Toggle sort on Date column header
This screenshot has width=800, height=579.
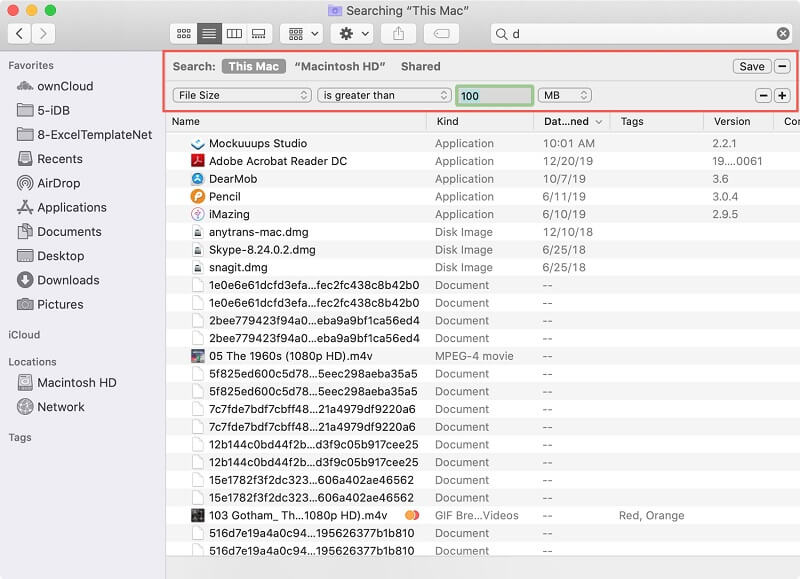tap(572, 121)
